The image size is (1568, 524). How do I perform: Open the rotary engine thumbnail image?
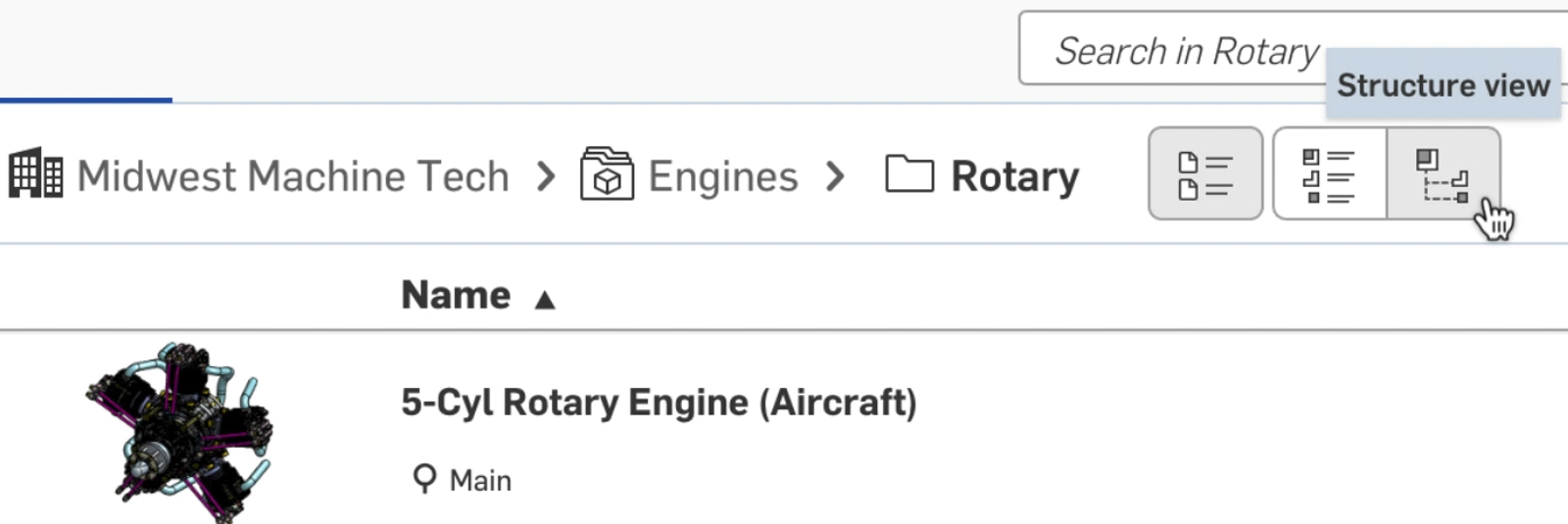tap(178, 432)
